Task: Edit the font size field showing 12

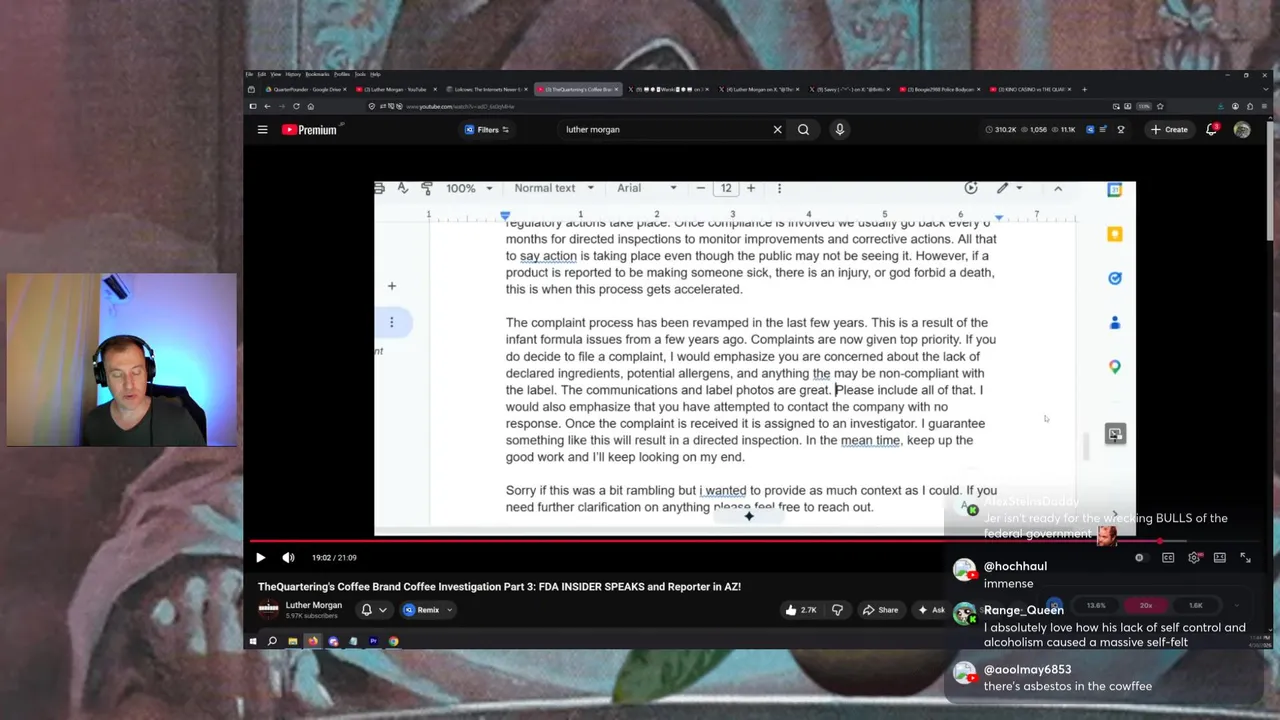Action: (x=726, y=188)
